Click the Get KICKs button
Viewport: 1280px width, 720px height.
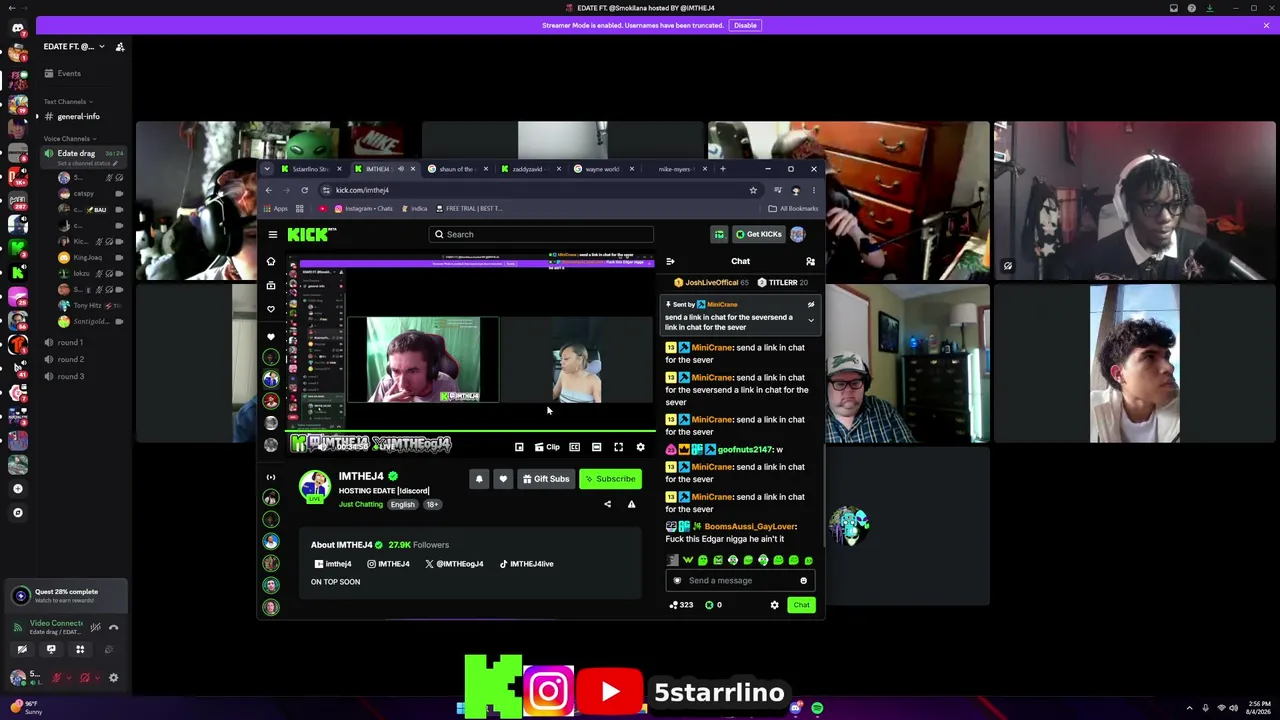[x=759, y=234]
